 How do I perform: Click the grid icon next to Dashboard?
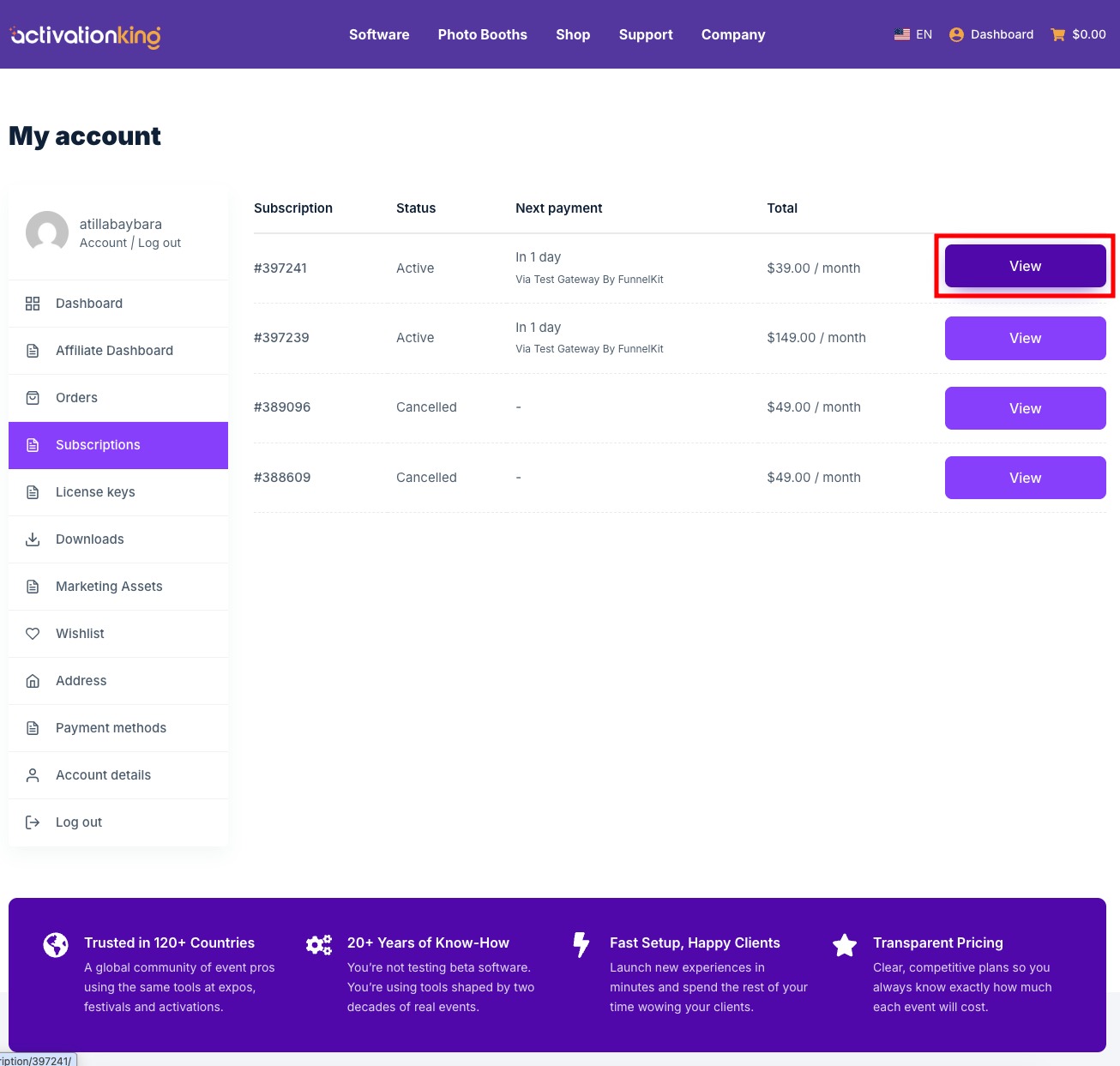[x=33, y=304]
